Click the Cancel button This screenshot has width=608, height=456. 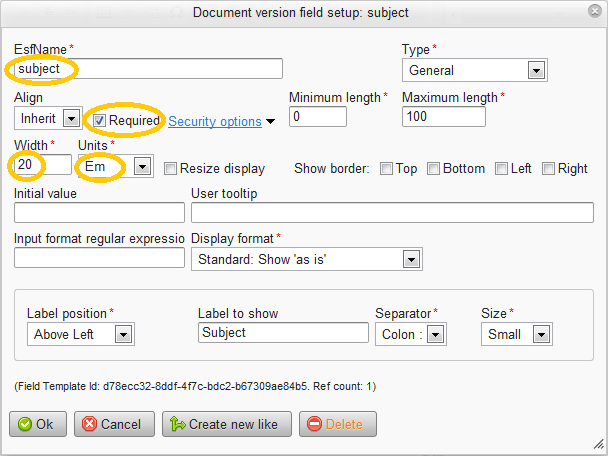(x=113, y=424)
